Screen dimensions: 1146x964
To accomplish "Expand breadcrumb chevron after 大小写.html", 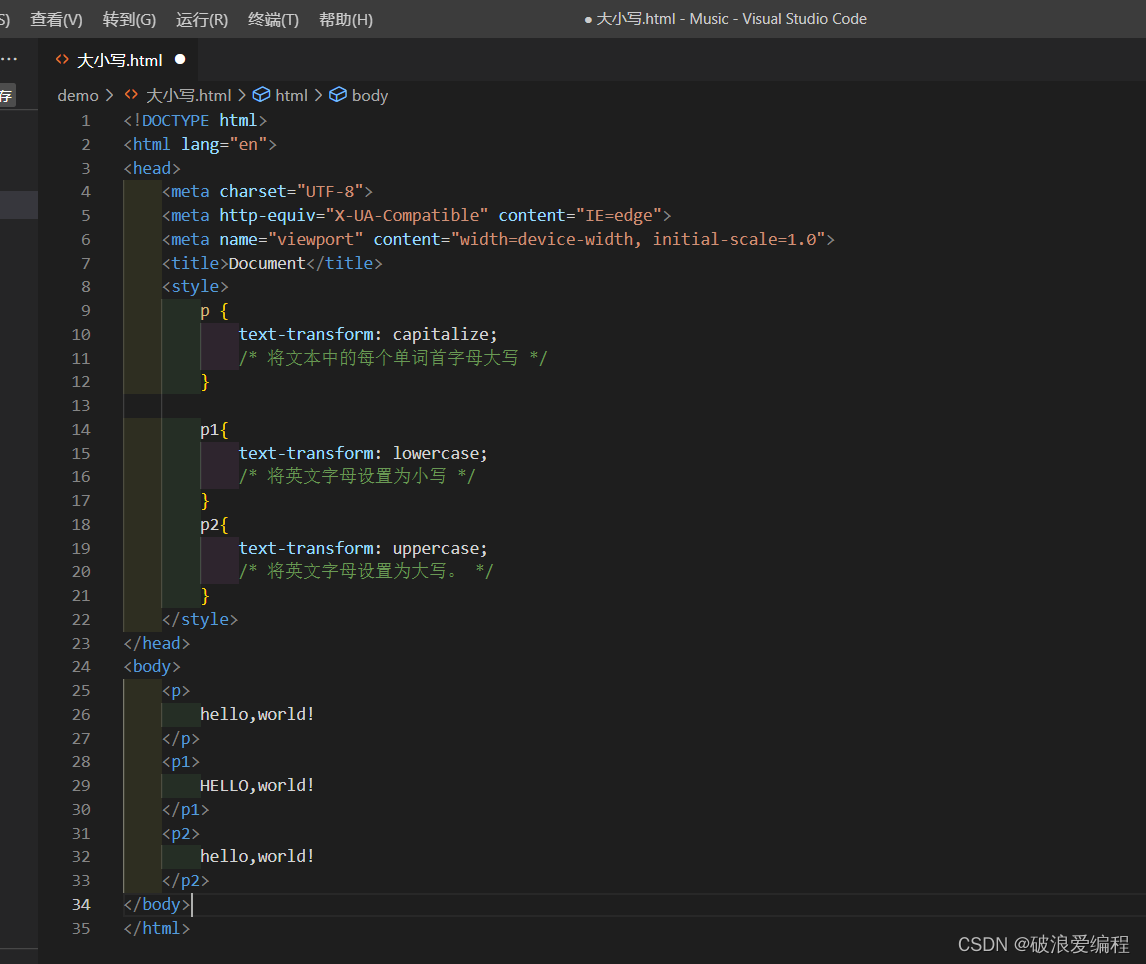I will pyautogui.click(x=242, y=96).
